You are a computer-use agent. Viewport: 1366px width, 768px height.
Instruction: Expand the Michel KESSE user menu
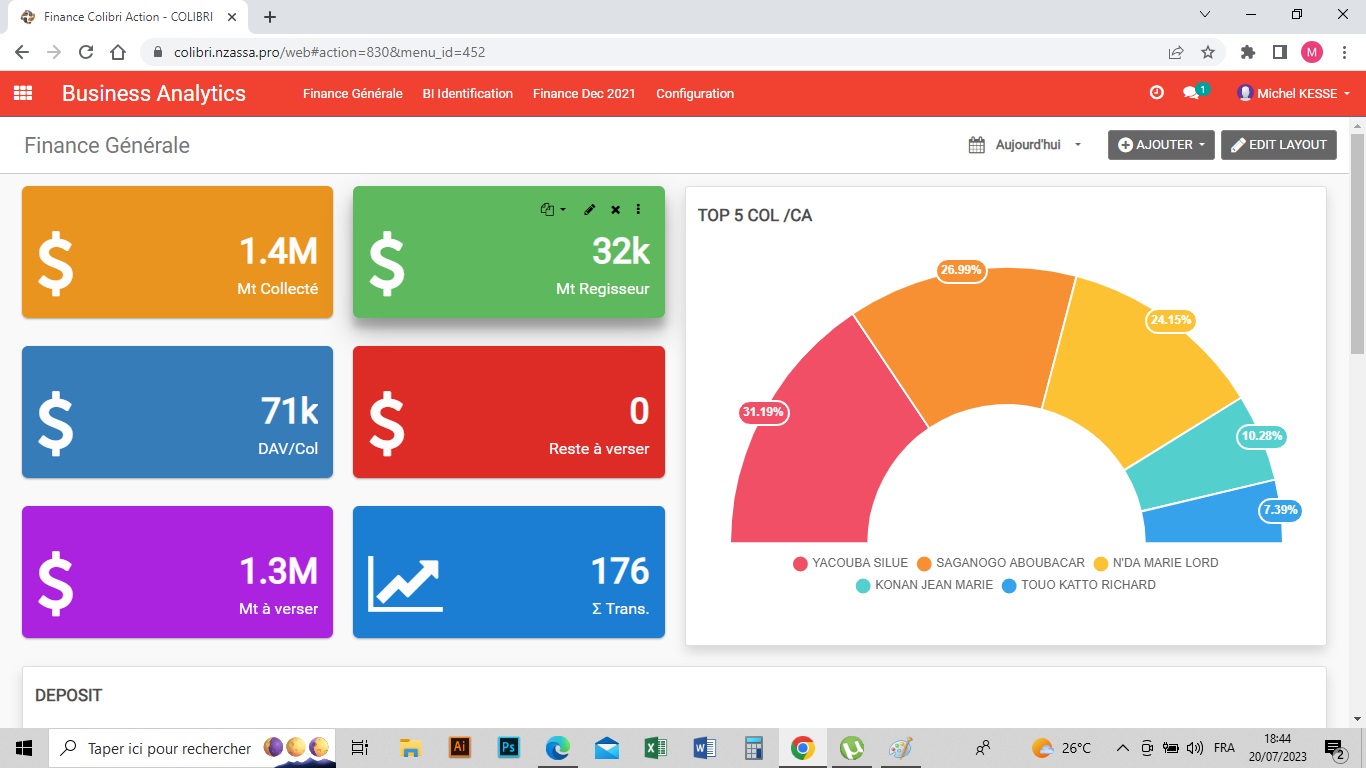[x=1295, y=93]
